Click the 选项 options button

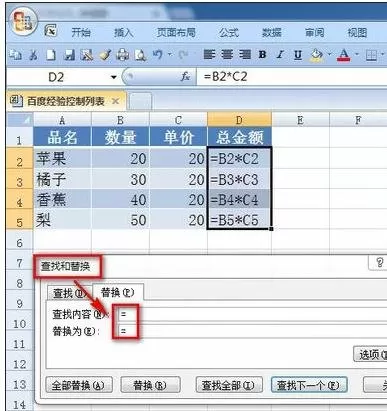pyautogui.click(x=370, y=355)
